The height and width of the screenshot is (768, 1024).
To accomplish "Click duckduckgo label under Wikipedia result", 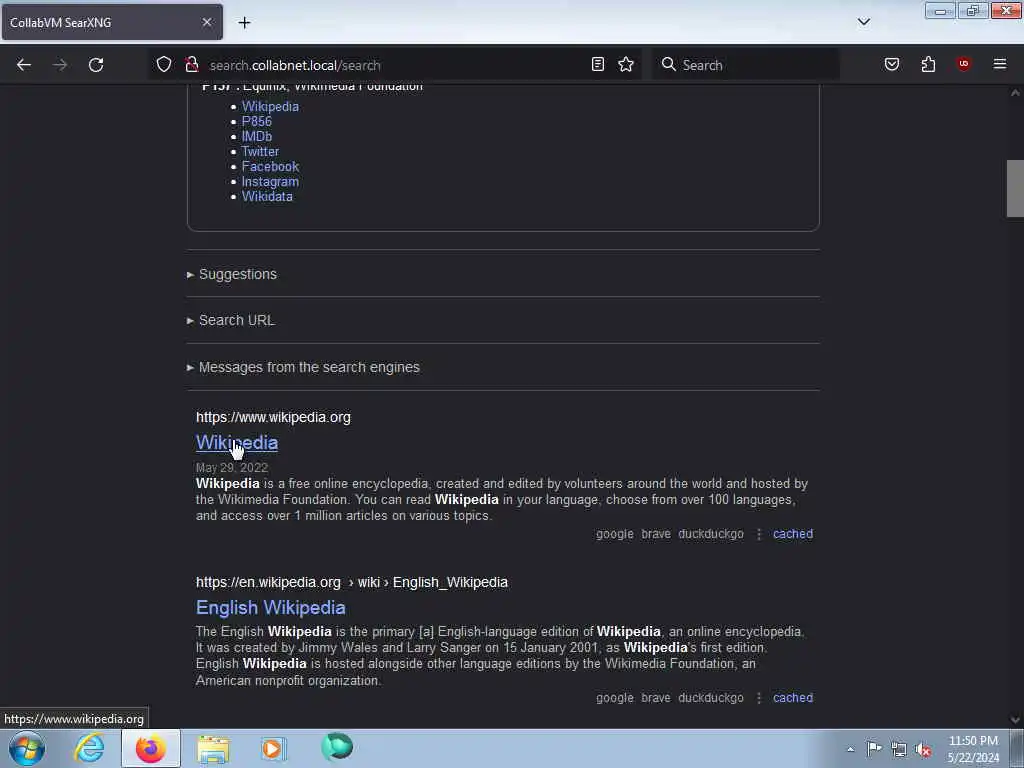I will [711, 534].
